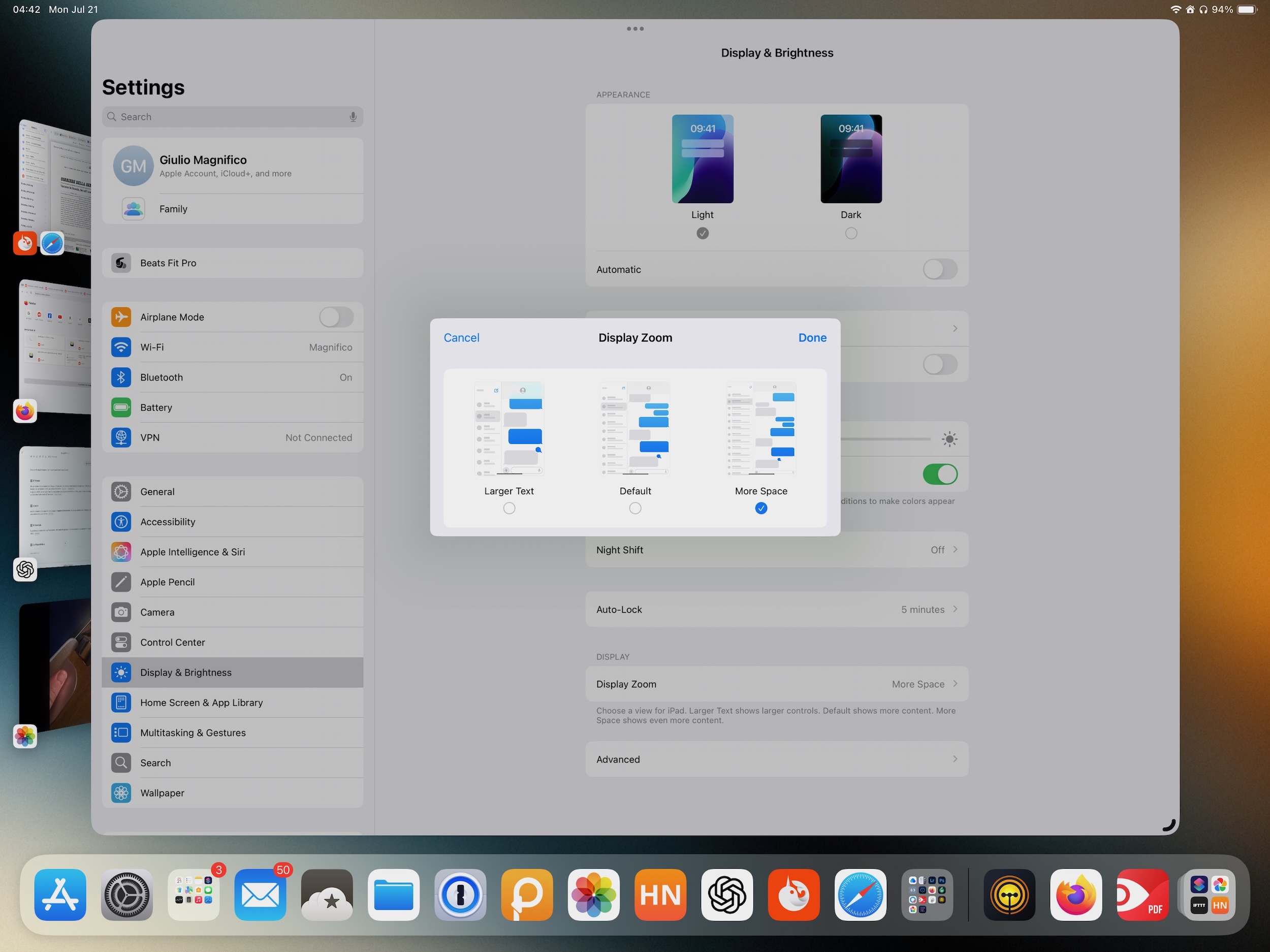This screenshot has height=952, width=1270.
Task: Open Giulio Magnifico Apple Account
Action: 233,166
